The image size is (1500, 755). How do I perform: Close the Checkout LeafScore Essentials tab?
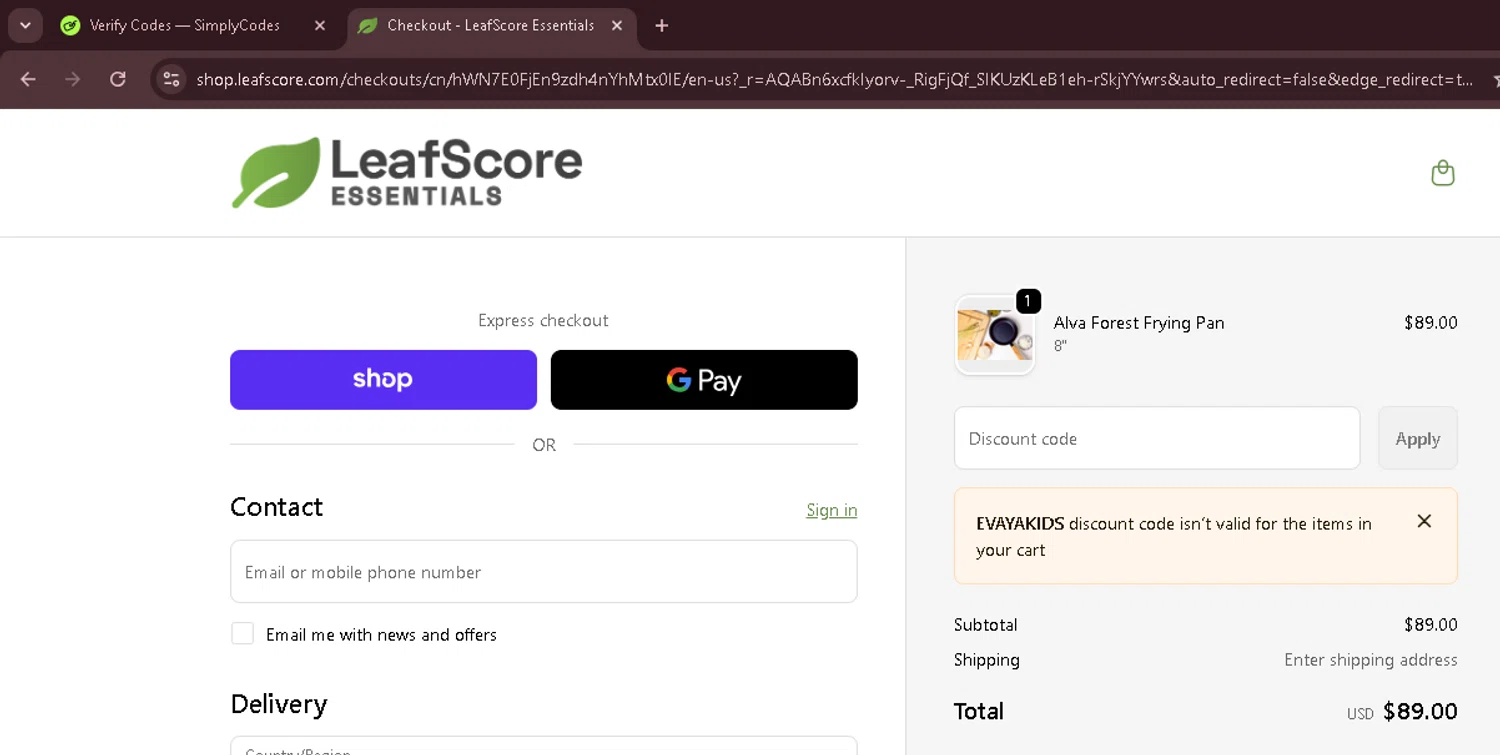(x=617, y=26)
